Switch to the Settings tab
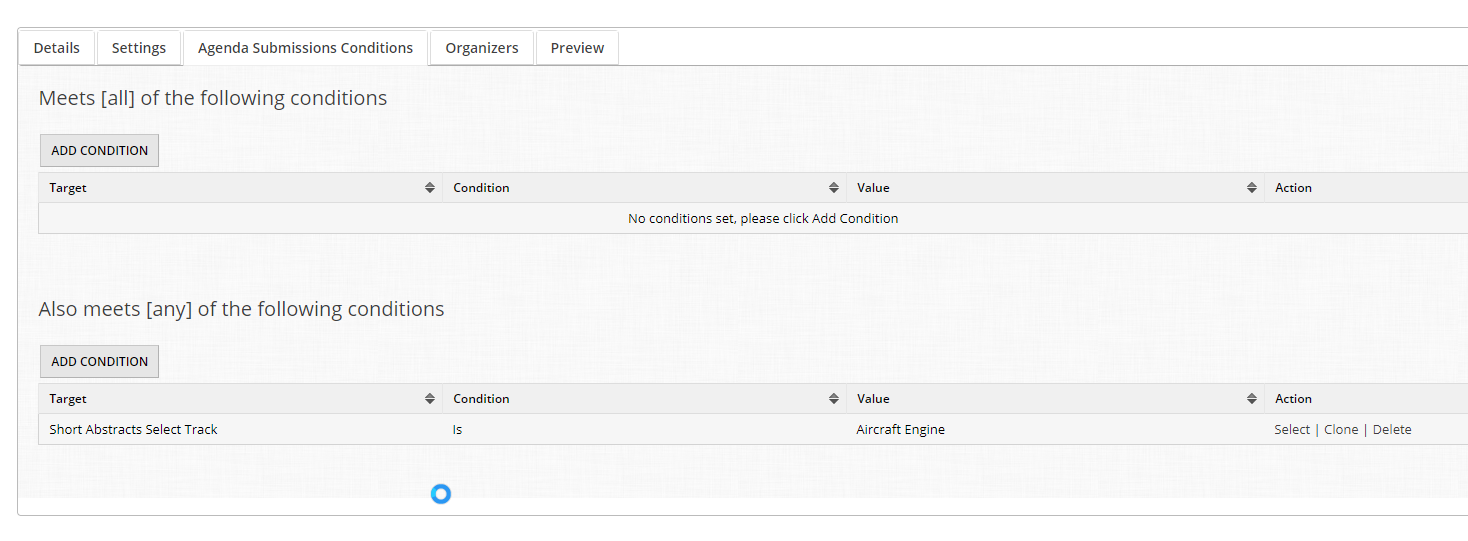1468x541 pixels. [x=139, y=48]
